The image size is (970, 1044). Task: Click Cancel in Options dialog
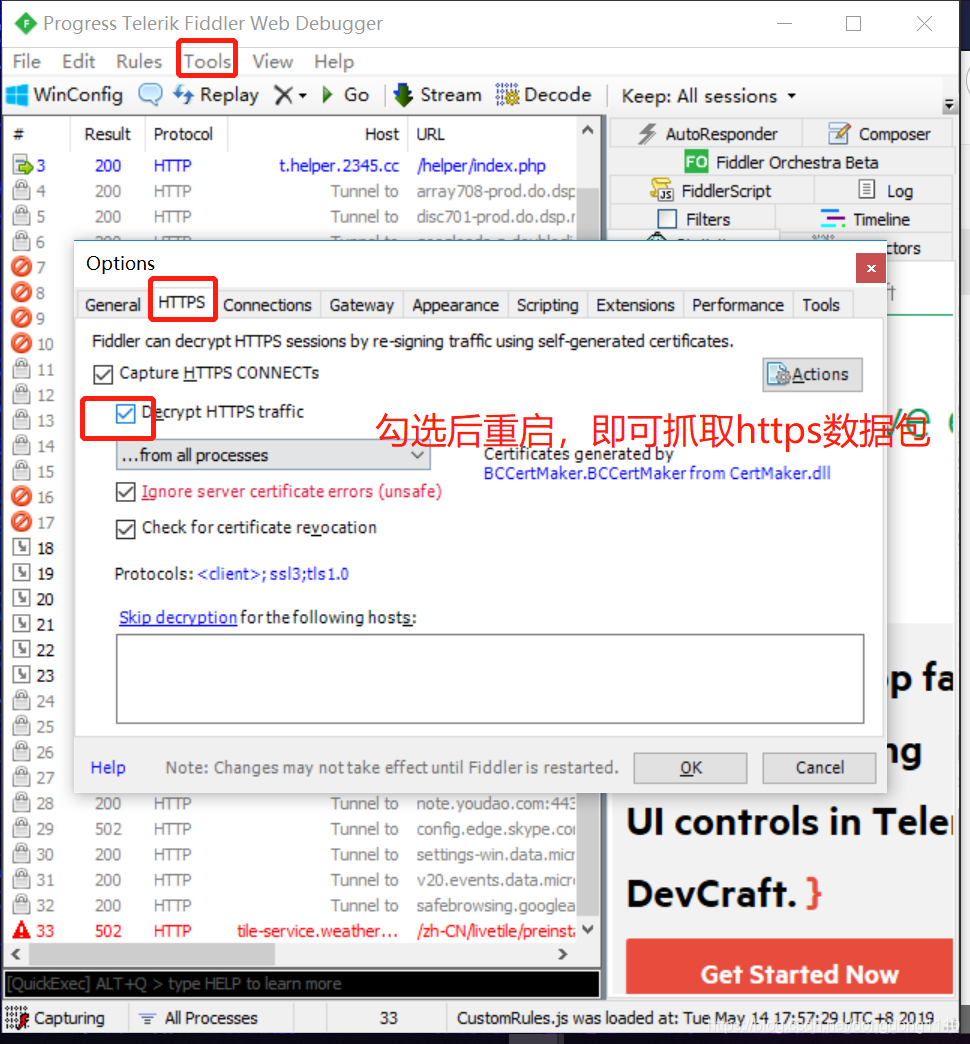[820, 768]
